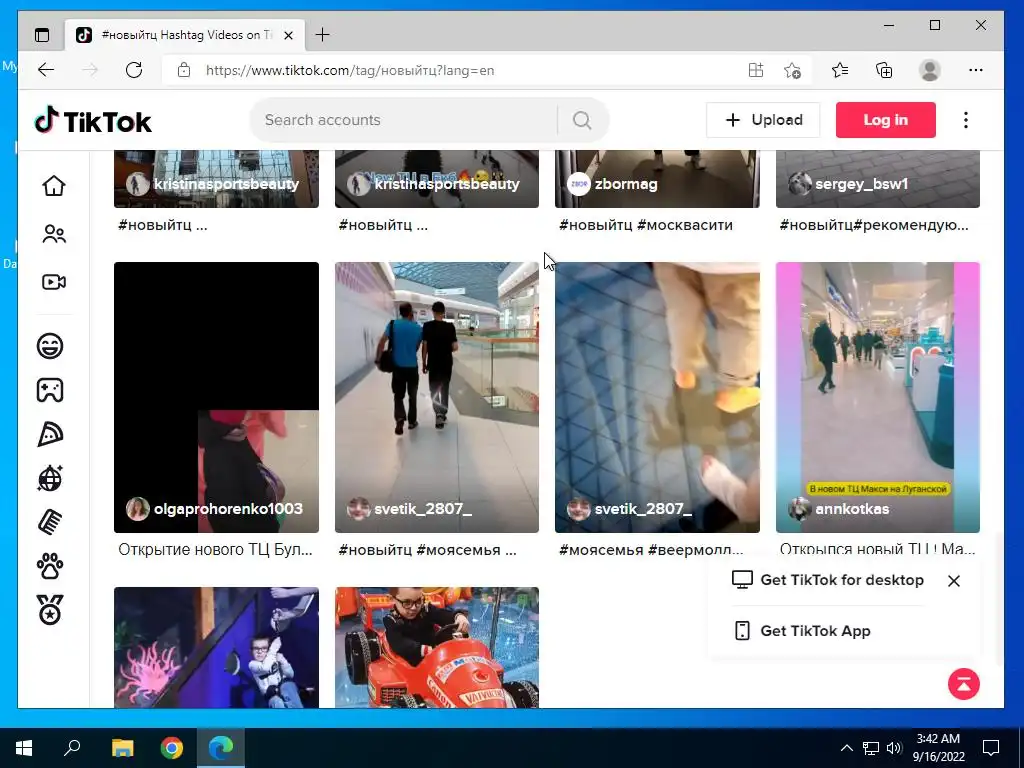
Task: Click caption '#новыйтц #моясемья ...'
Action: 428,550
